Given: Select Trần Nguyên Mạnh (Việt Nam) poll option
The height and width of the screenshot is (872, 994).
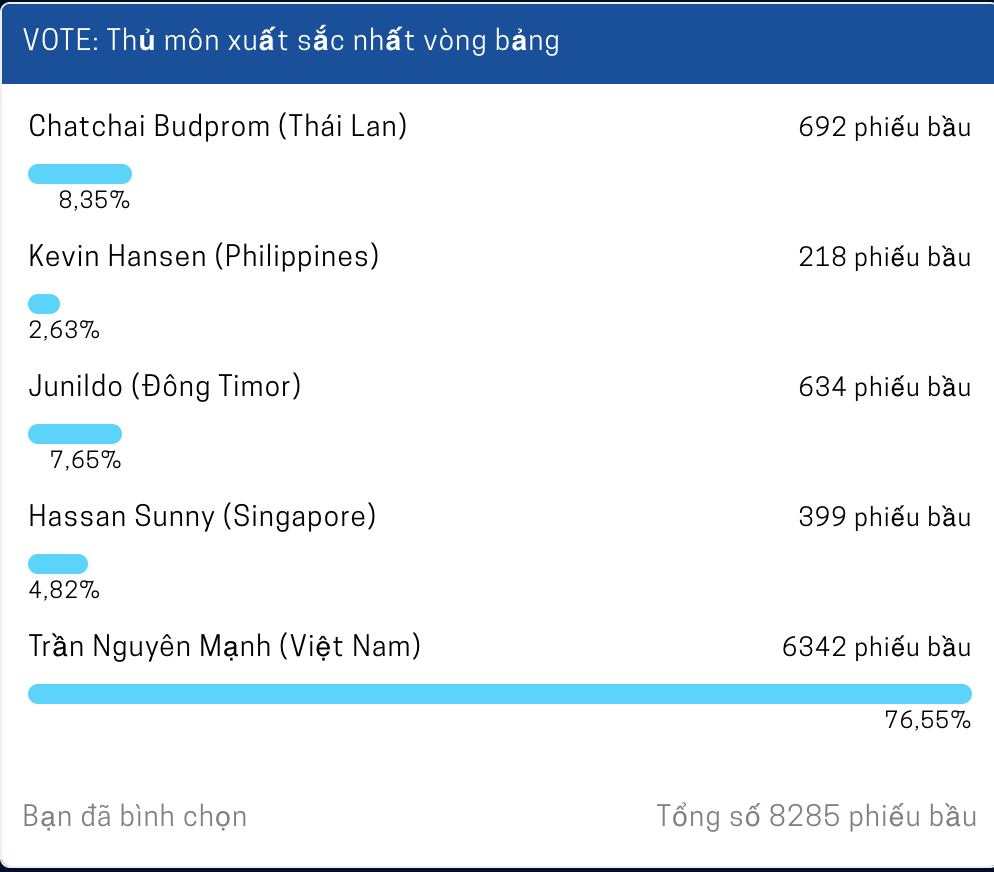Looking at the screenshot, I should [224, 647].
